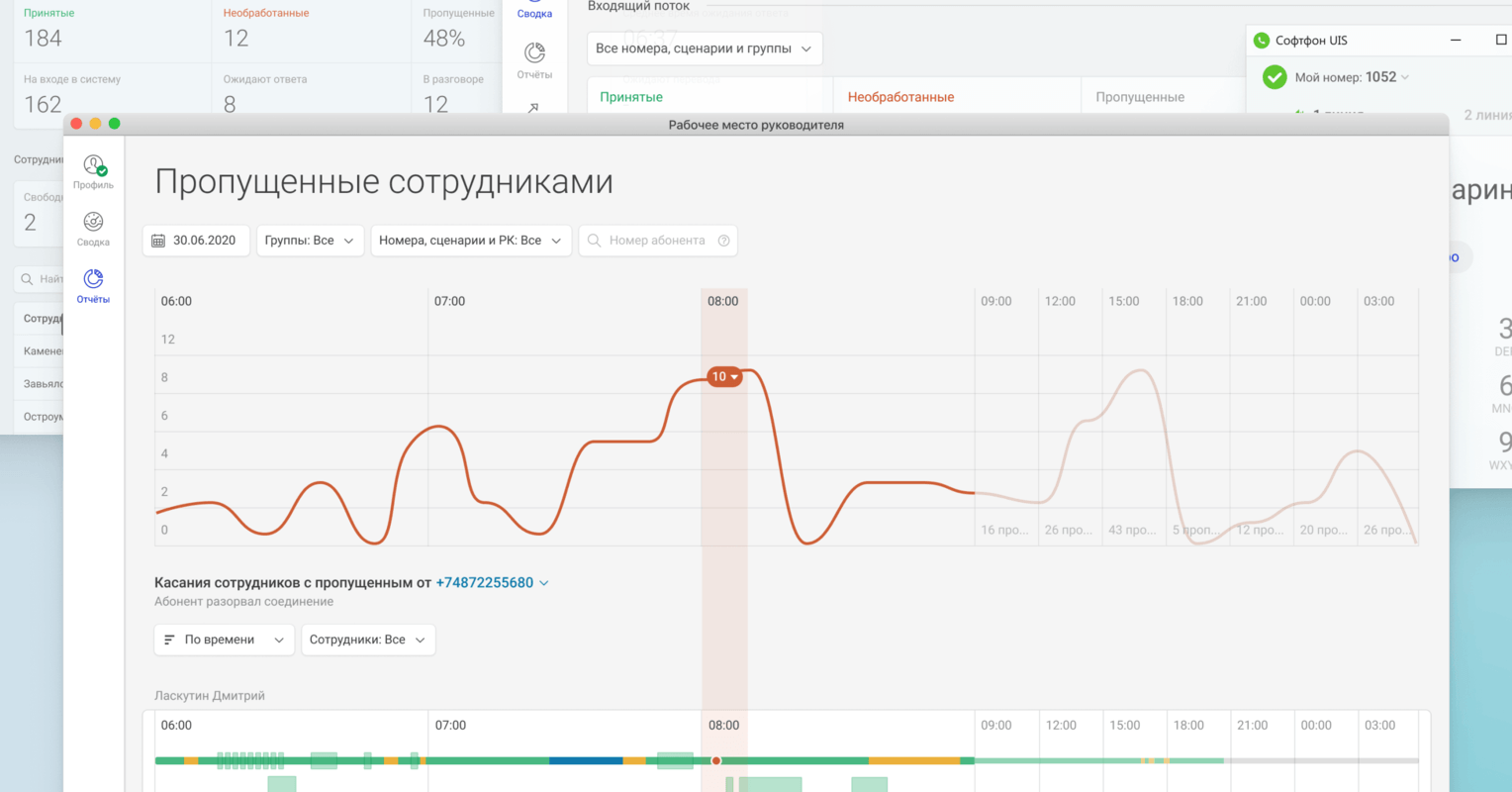Click the help icon in Номер абонента field

[723, 241]
